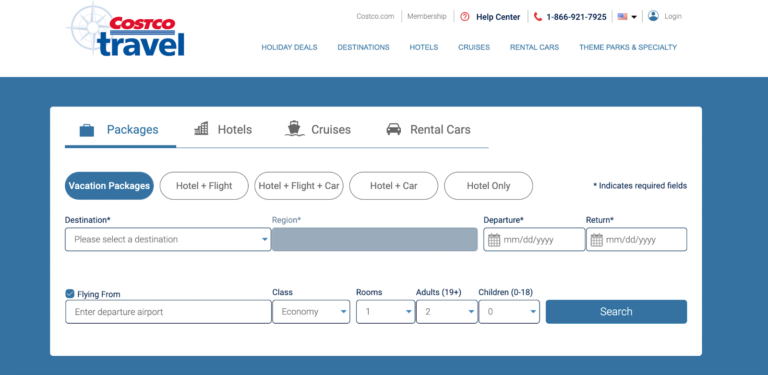Open the Children (0-18) dropdown
The width and height of the screenshot is (768, 375).
tap(509, 312)
